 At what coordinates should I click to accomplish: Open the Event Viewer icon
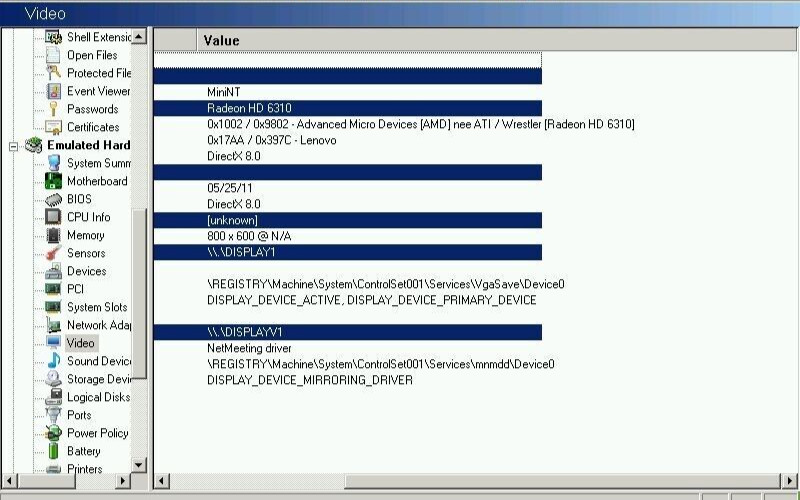pyautogui.click(x=53, y=91)
